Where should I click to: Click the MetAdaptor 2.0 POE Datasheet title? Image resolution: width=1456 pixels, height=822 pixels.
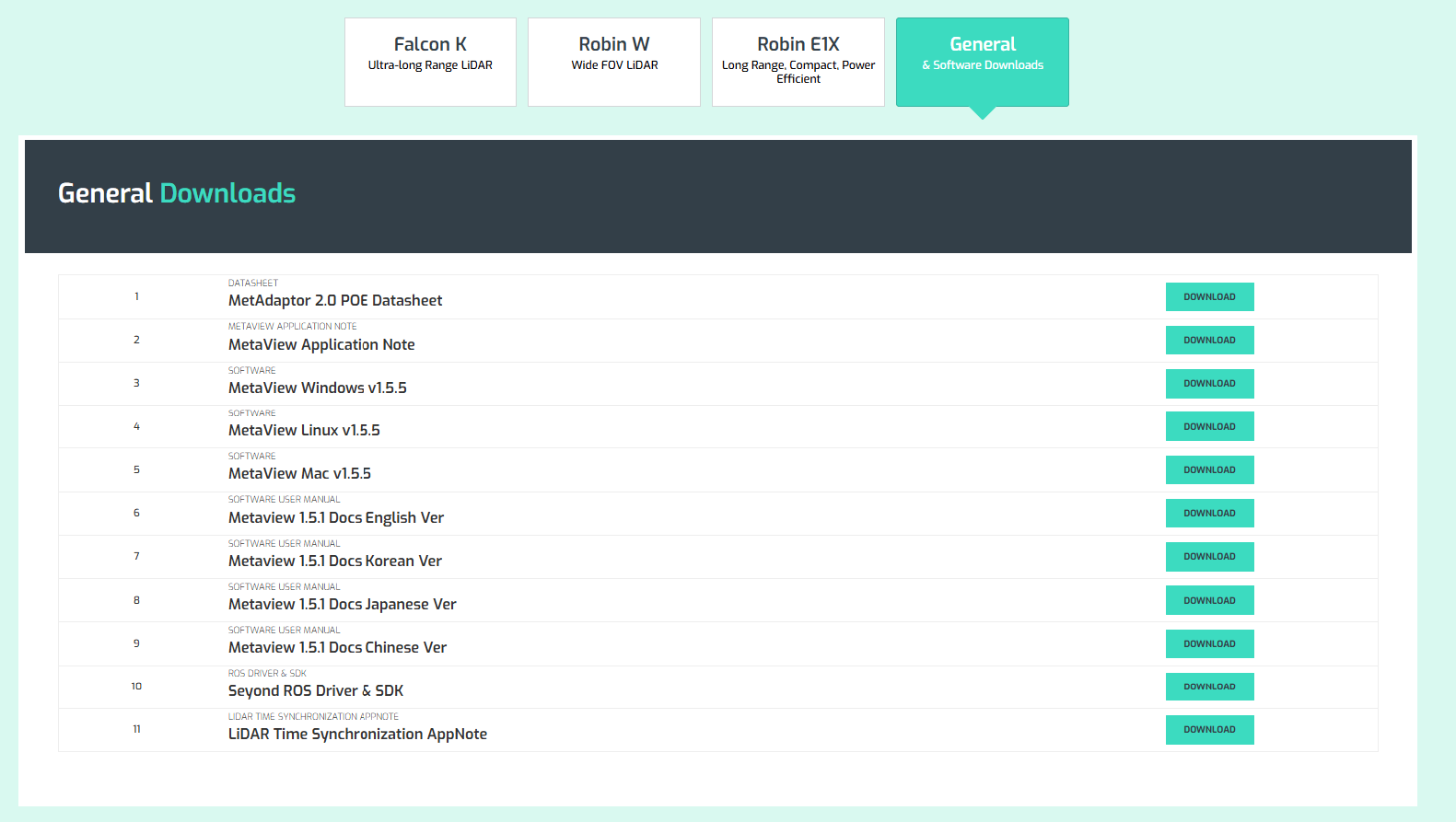point(335,301)
